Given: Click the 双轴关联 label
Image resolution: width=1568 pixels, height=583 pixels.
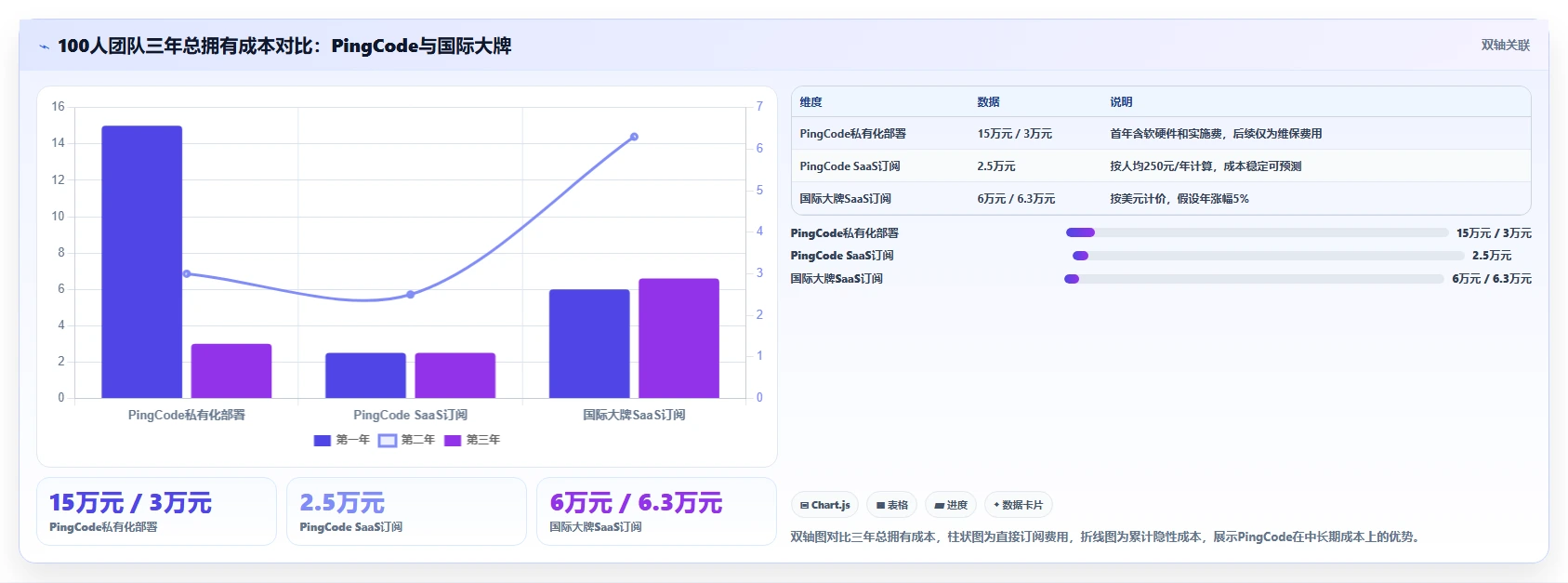Looking at the screenshot, I should (1505, 46).
